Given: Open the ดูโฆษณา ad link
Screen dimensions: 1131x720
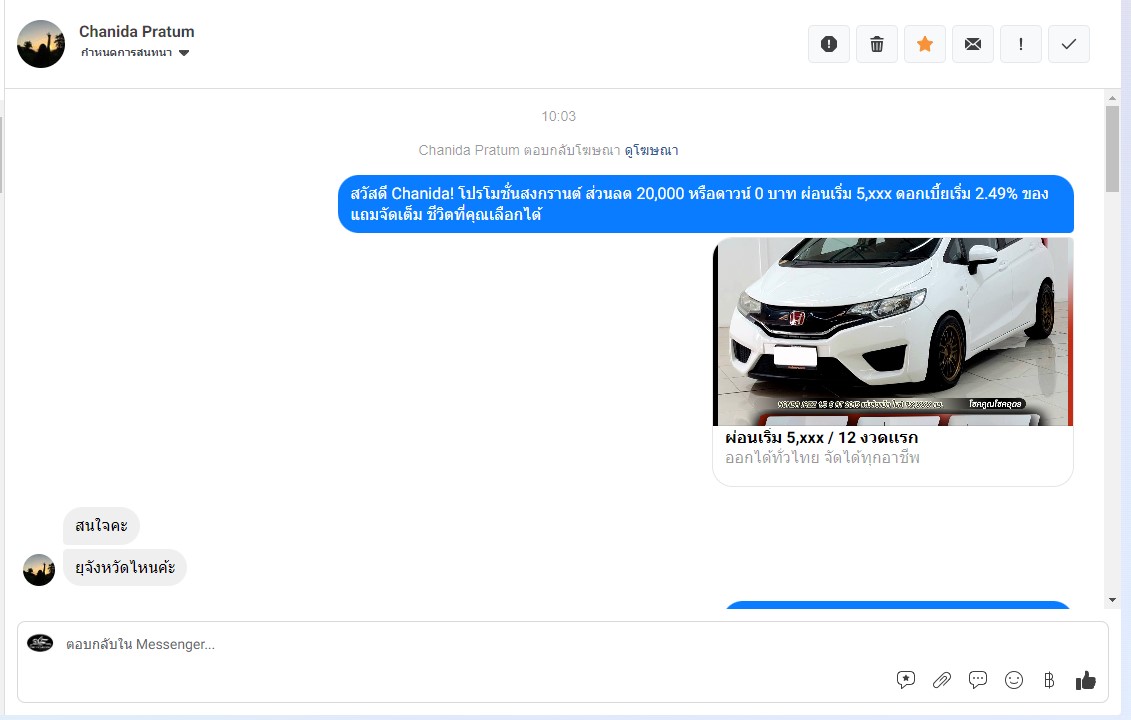Looking at the screenshot, I should click(651, 150).
